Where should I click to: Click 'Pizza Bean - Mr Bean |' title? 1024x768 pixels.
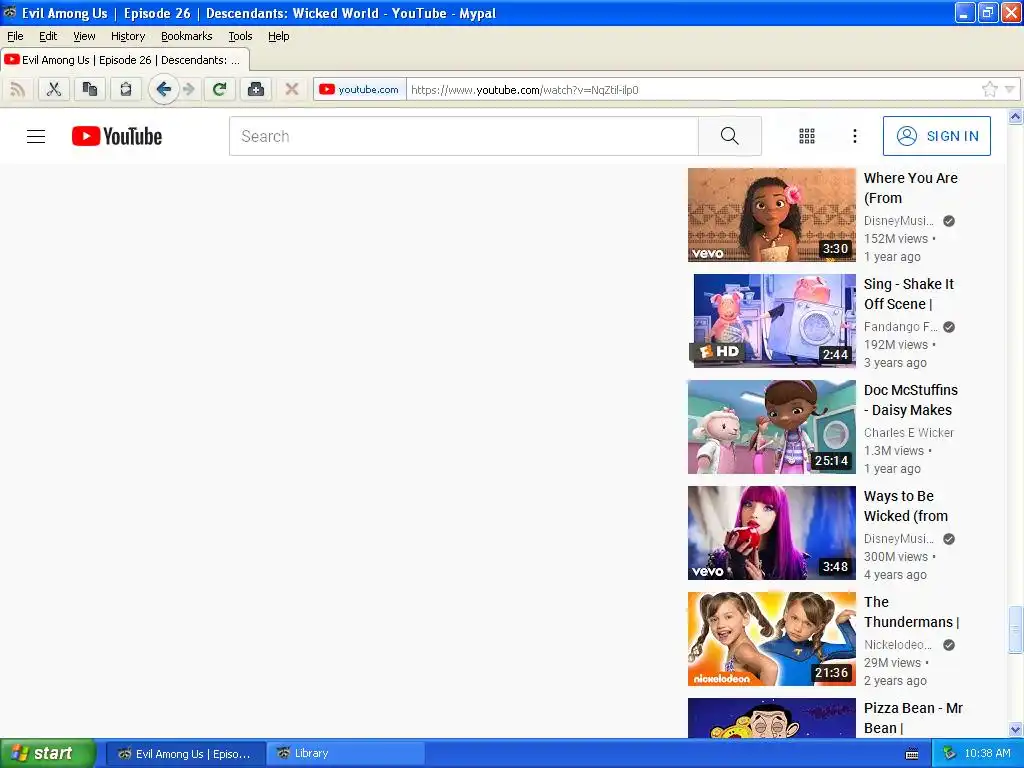913,718
